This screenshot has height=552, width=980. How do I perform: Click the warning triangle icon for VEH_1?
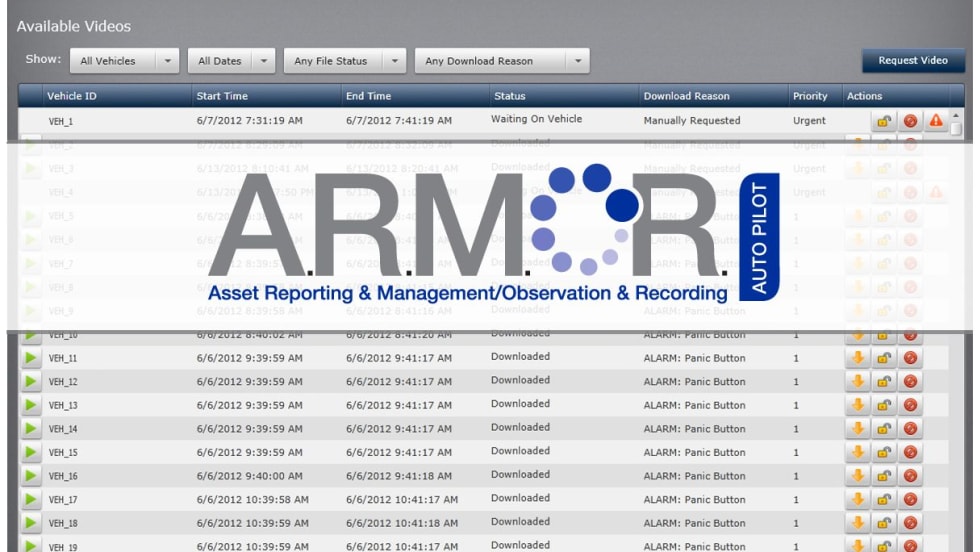pyautogui.click(x=936, y=121)
